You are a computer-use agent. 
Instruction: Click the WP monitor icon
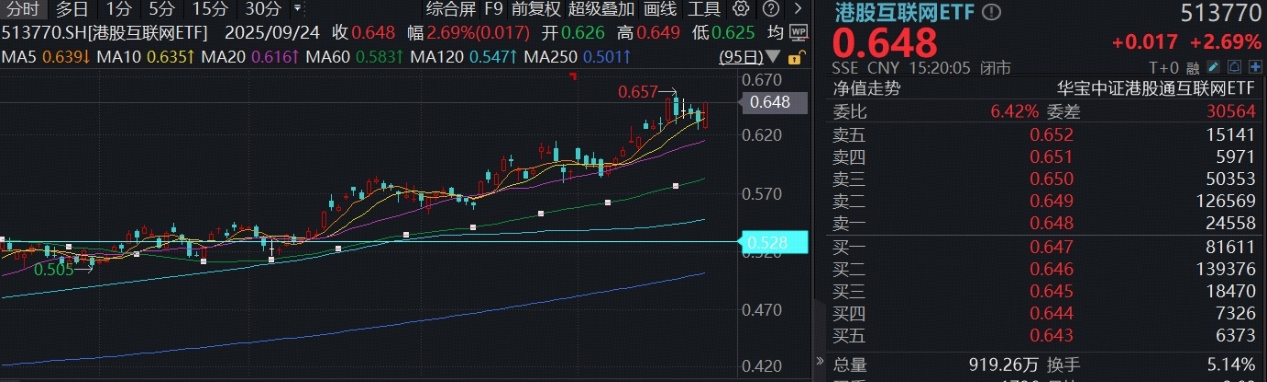799,32
